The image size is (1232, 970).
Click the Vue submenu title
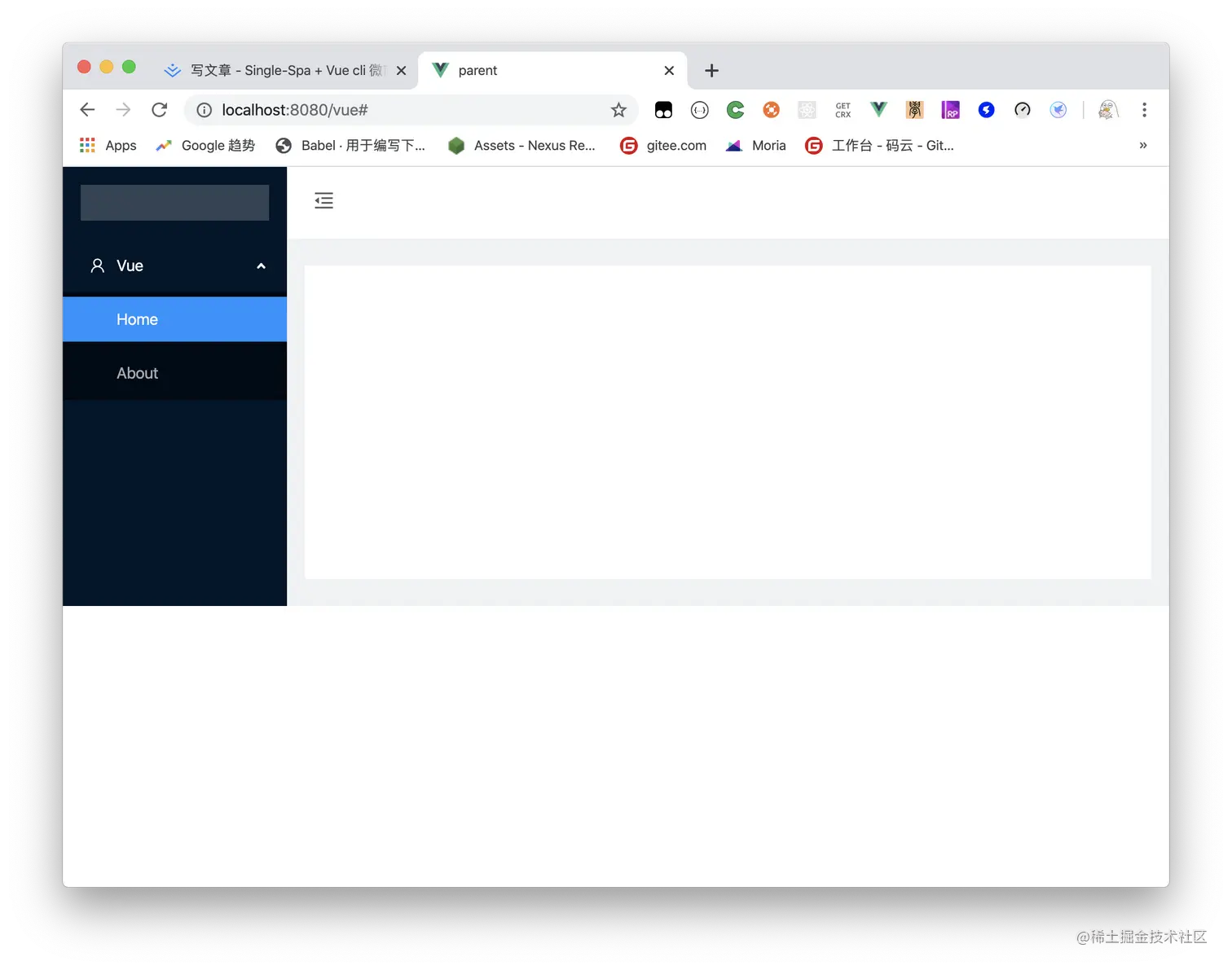[174, 266]
